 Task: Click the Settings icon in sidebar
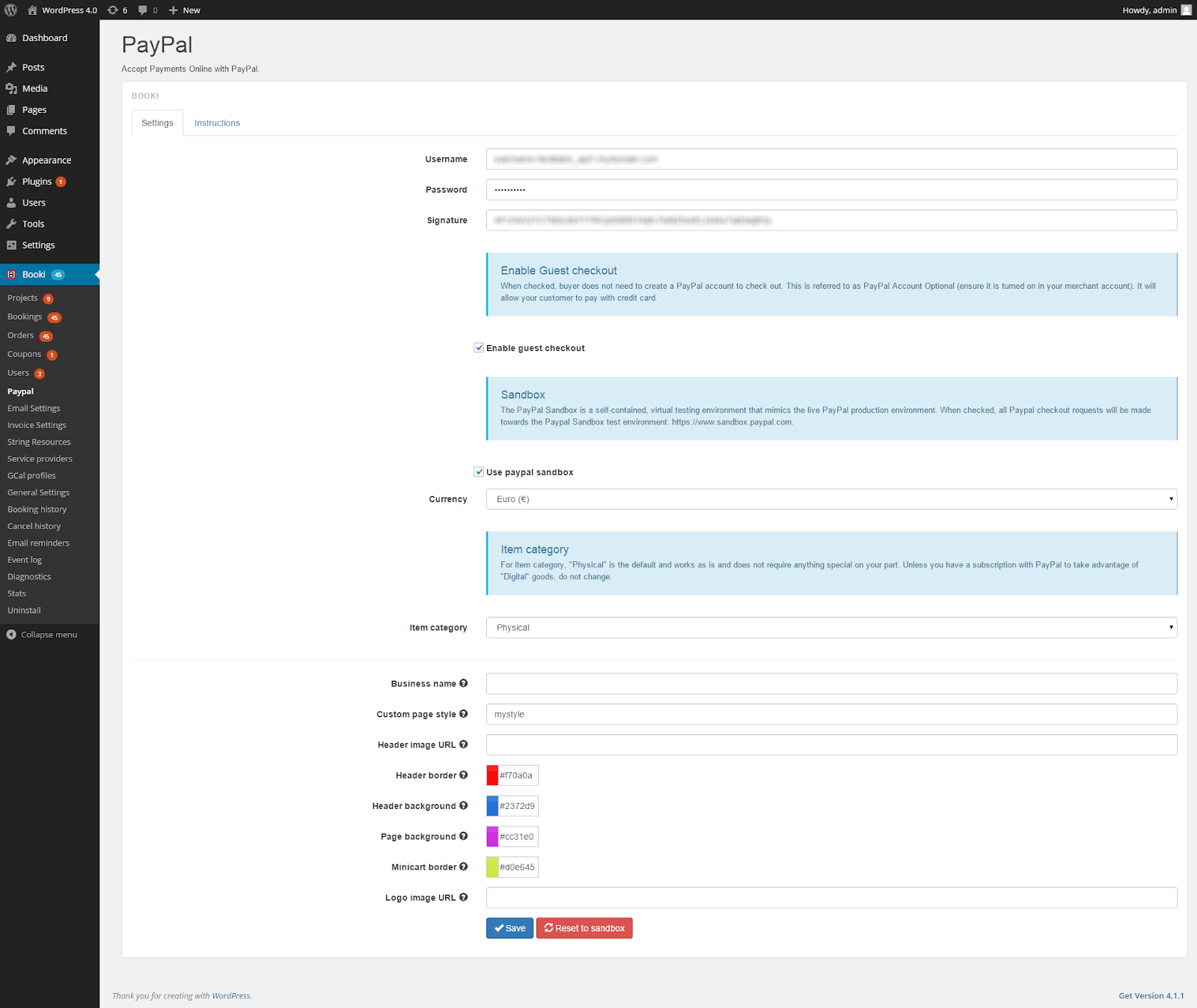coord(11,245)
